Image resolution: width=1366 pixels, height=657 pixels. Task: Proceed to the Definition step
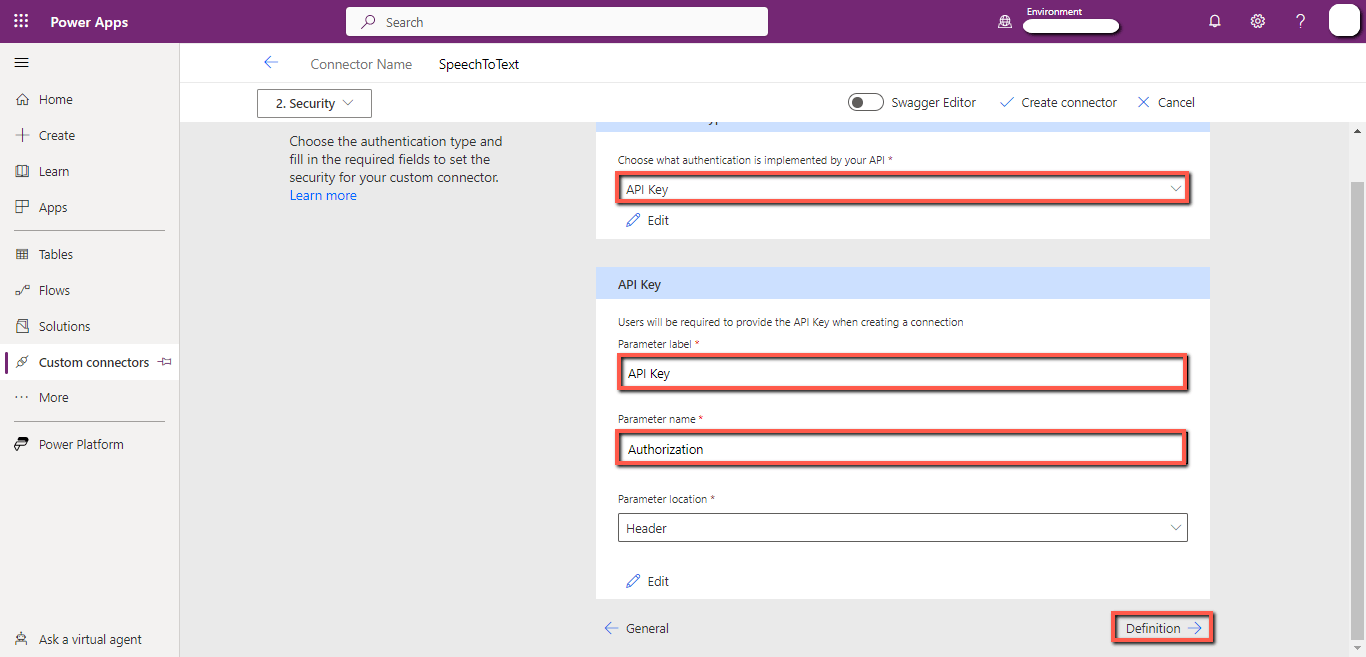[x=1163, y=628]
